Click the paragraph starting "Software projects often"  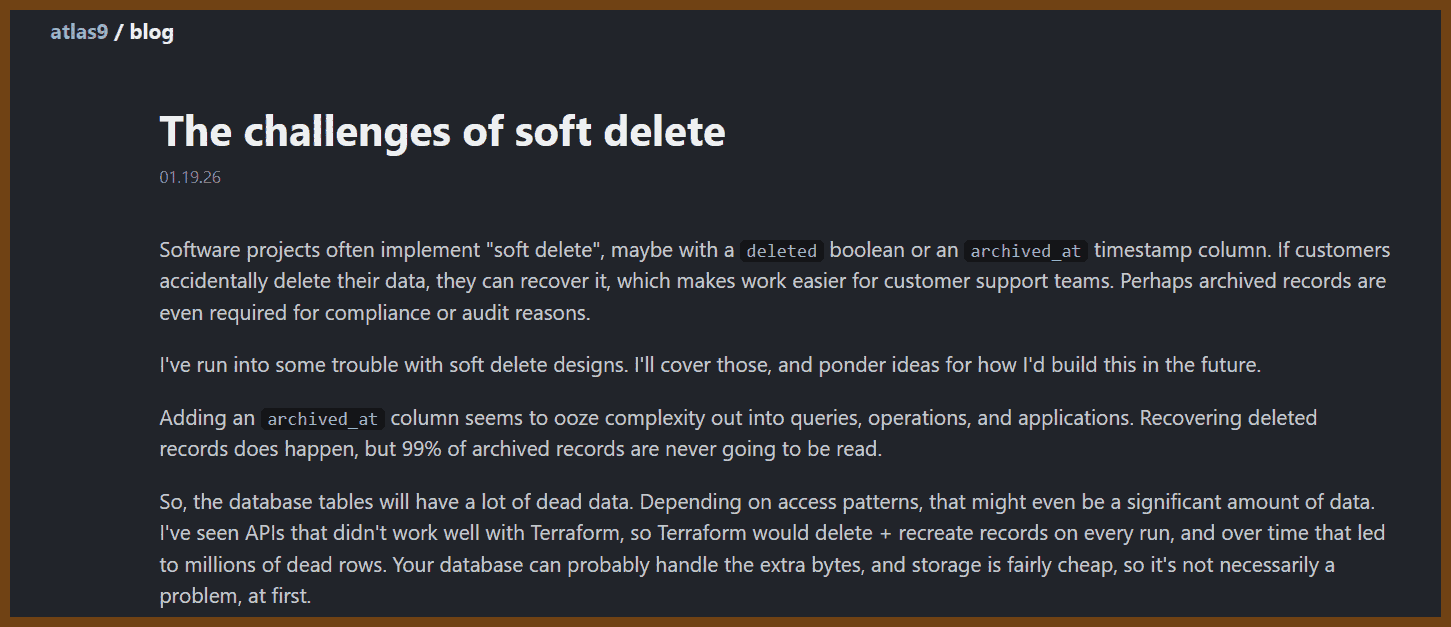(772, 281)
